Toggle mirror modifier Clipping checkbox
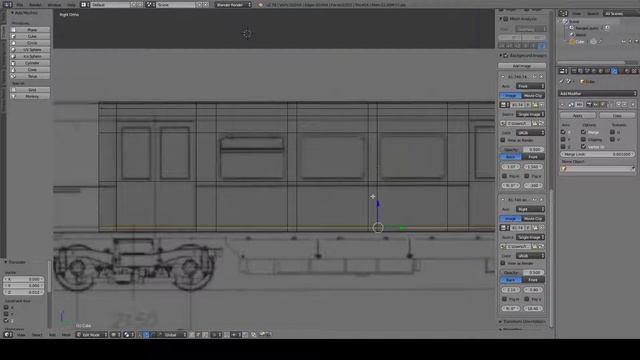Viewport: 640px width, 360px height. coord(583,139)
